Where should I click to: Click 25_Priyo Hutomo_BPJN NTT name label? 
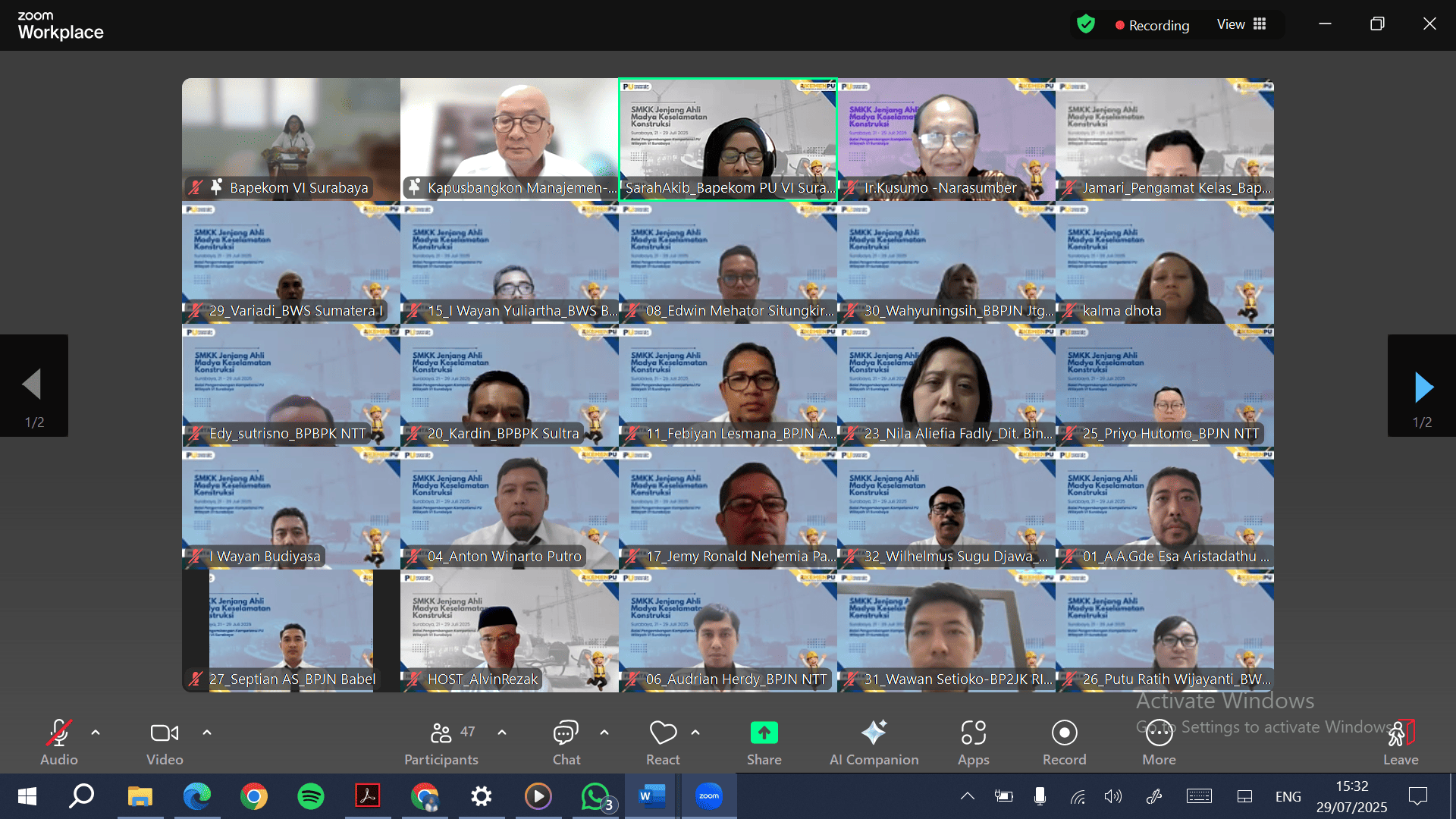pos(1170,433)
